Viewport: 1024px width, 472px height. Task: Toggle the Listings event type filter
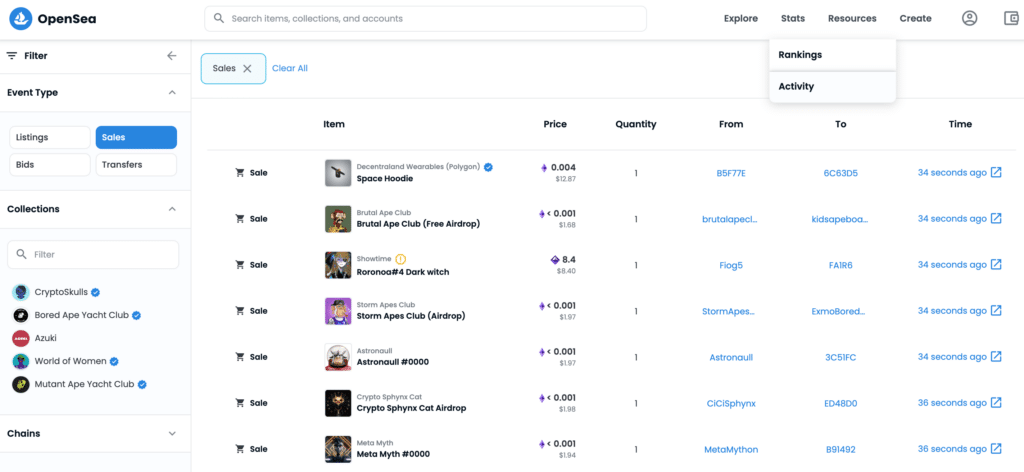50,137
